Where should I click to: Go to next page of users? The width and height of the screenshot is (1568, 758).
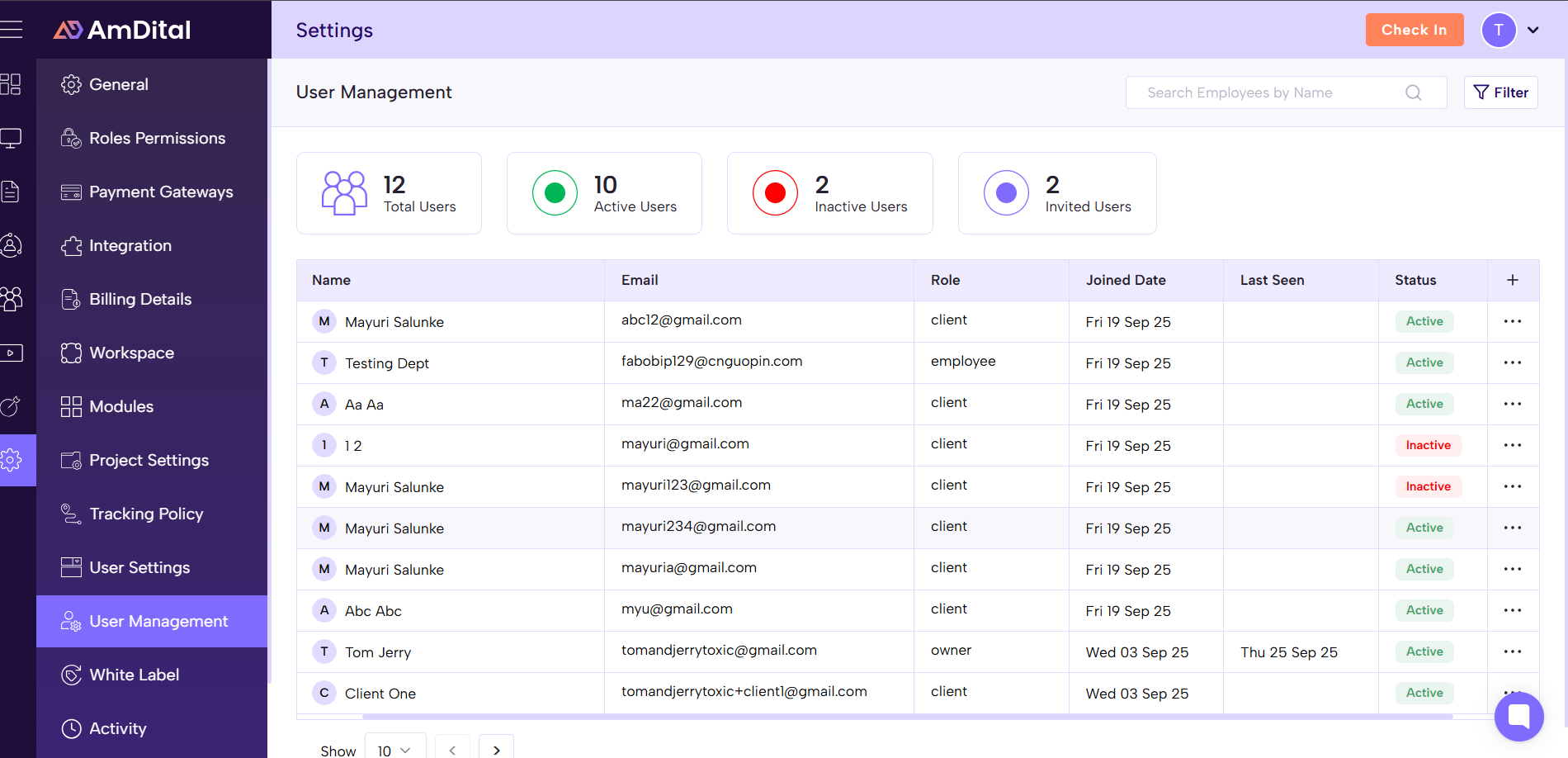click(x=496, y=750)
